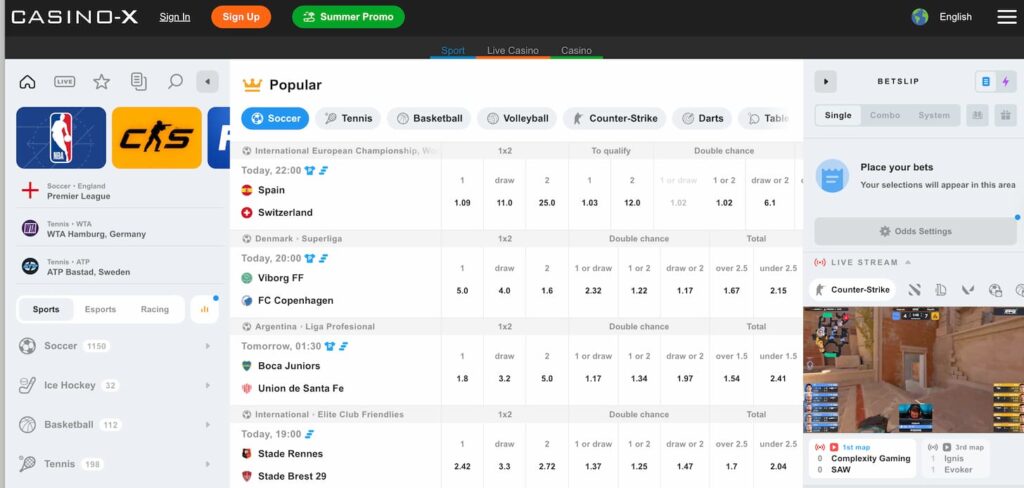
Task: Open the LIVE events icon
Action: (x=65, y=82)
